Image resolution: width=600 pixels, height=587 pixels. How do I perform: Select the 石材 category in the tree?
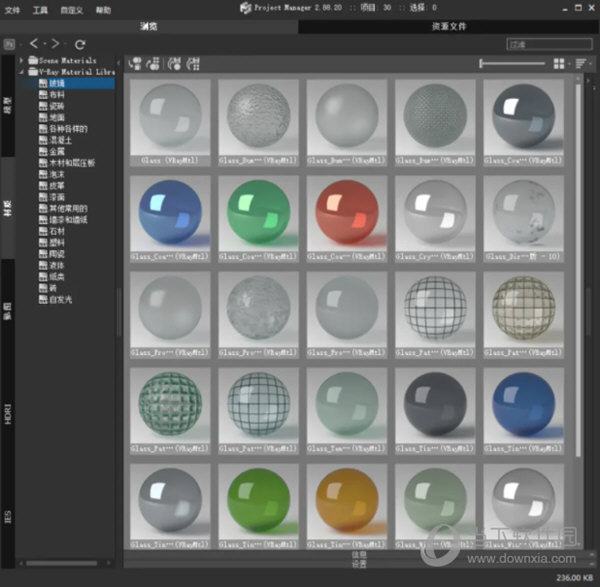pyautogui.click(x=57, y=231)
